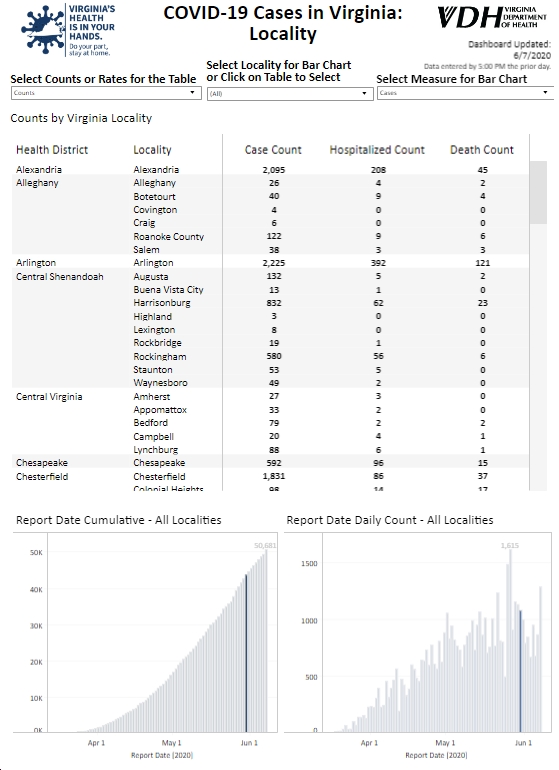Screen dimensions: 559x770
Task: Click the Central Shenandoah health district
Action: pyautogui.click(x=59, y=276)
